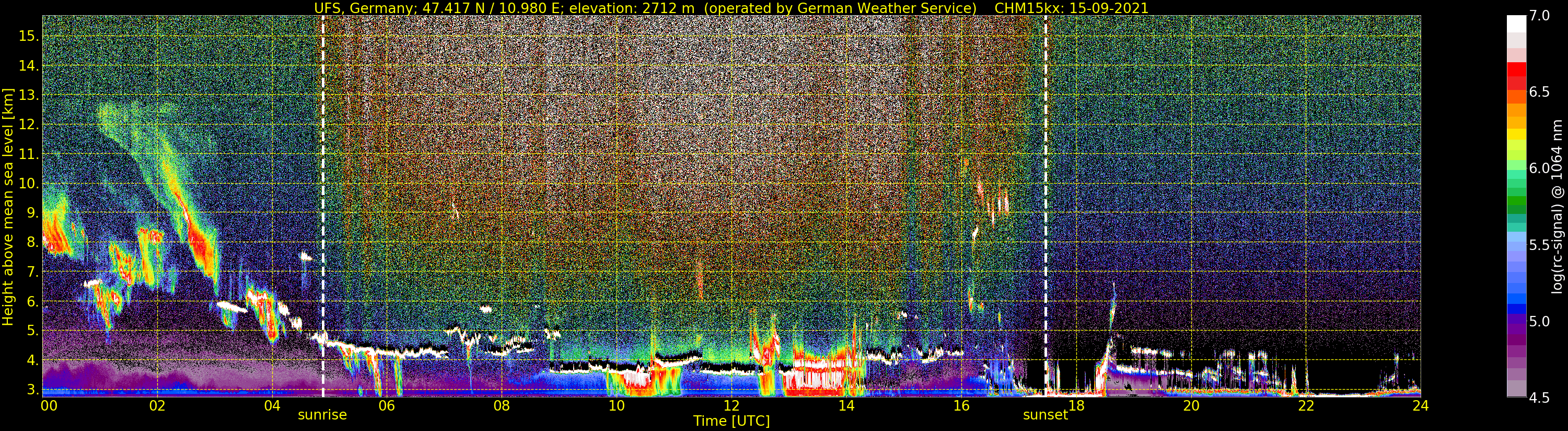Click the '14' time axis tick label

(846, 405)
